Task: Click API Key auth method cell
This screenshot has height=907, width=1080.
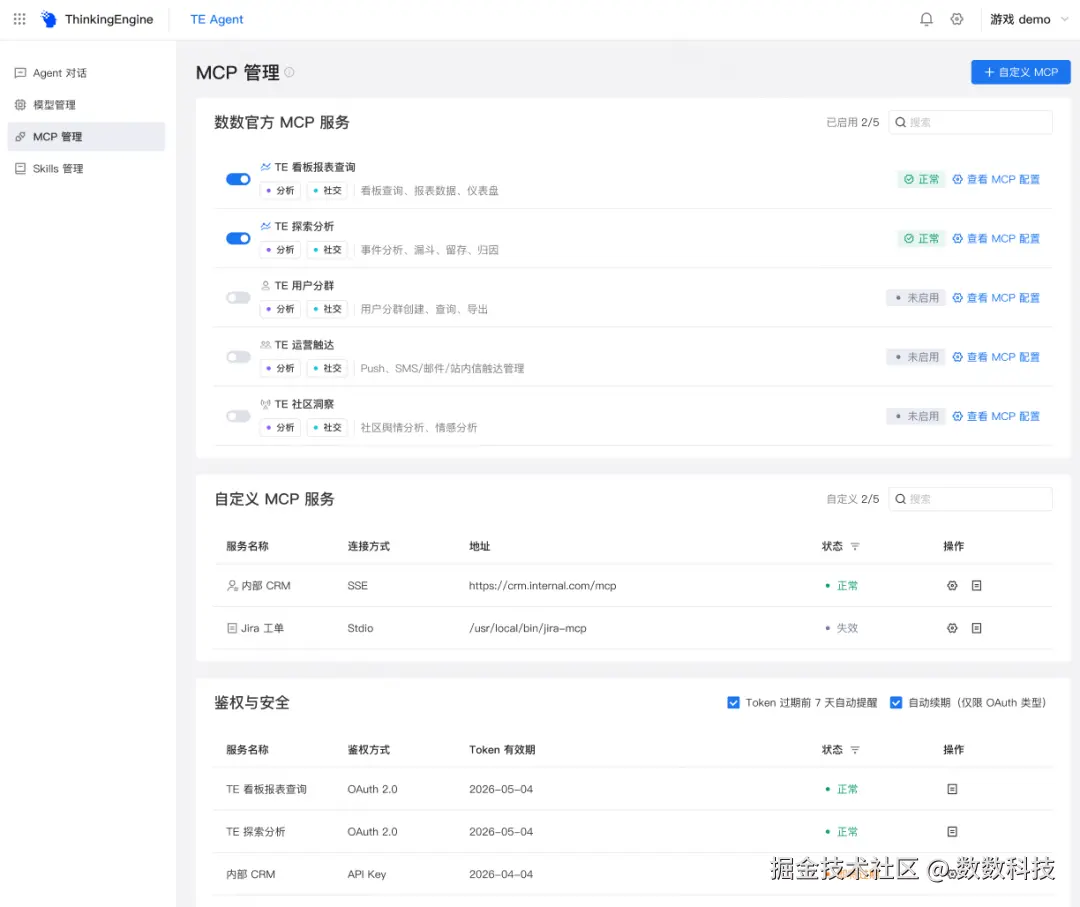Action: click(366, 874)
